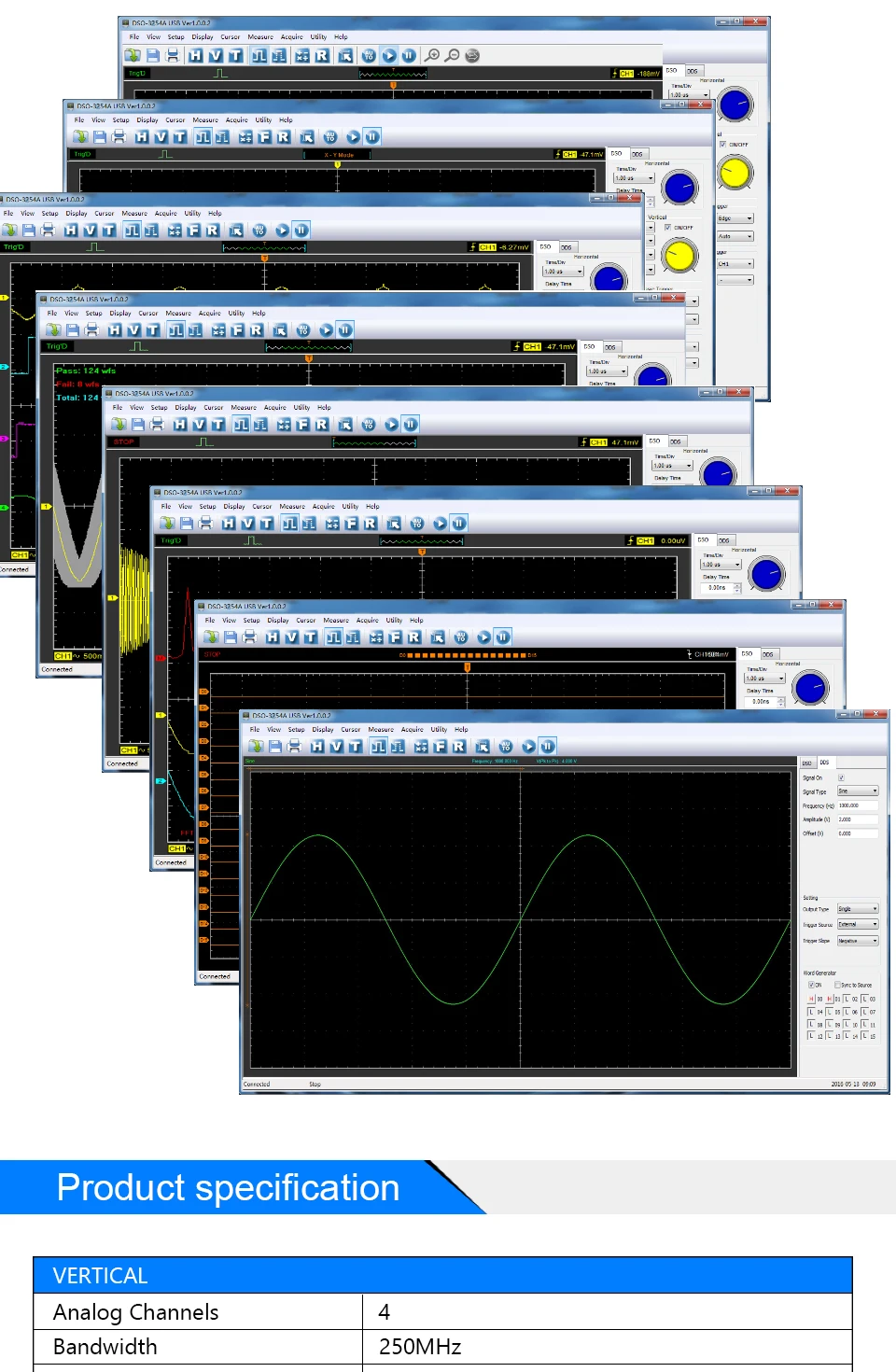Click the Save icon in front window toolbar
The width and height of the screenshot is (896, 1372).
coord(275,746)
